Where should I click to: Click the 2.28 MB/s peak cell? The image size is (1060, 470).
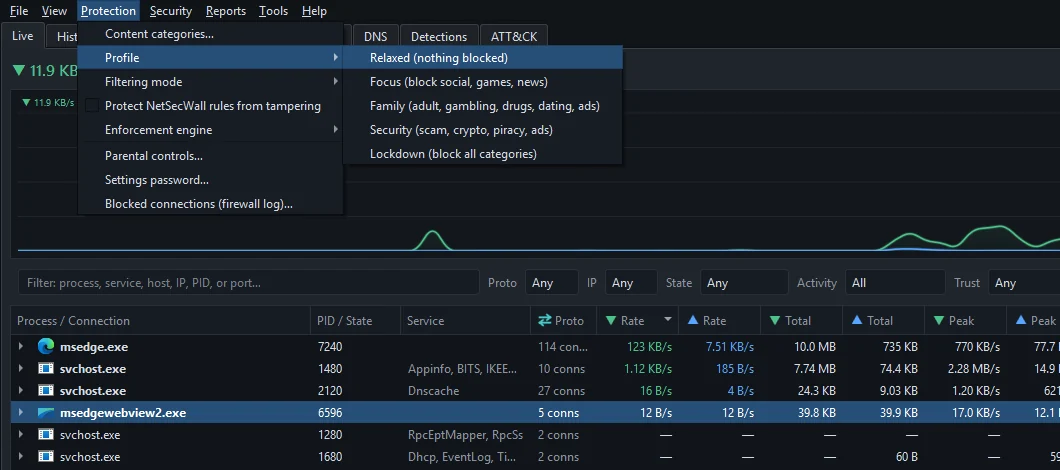coord(973,369)
